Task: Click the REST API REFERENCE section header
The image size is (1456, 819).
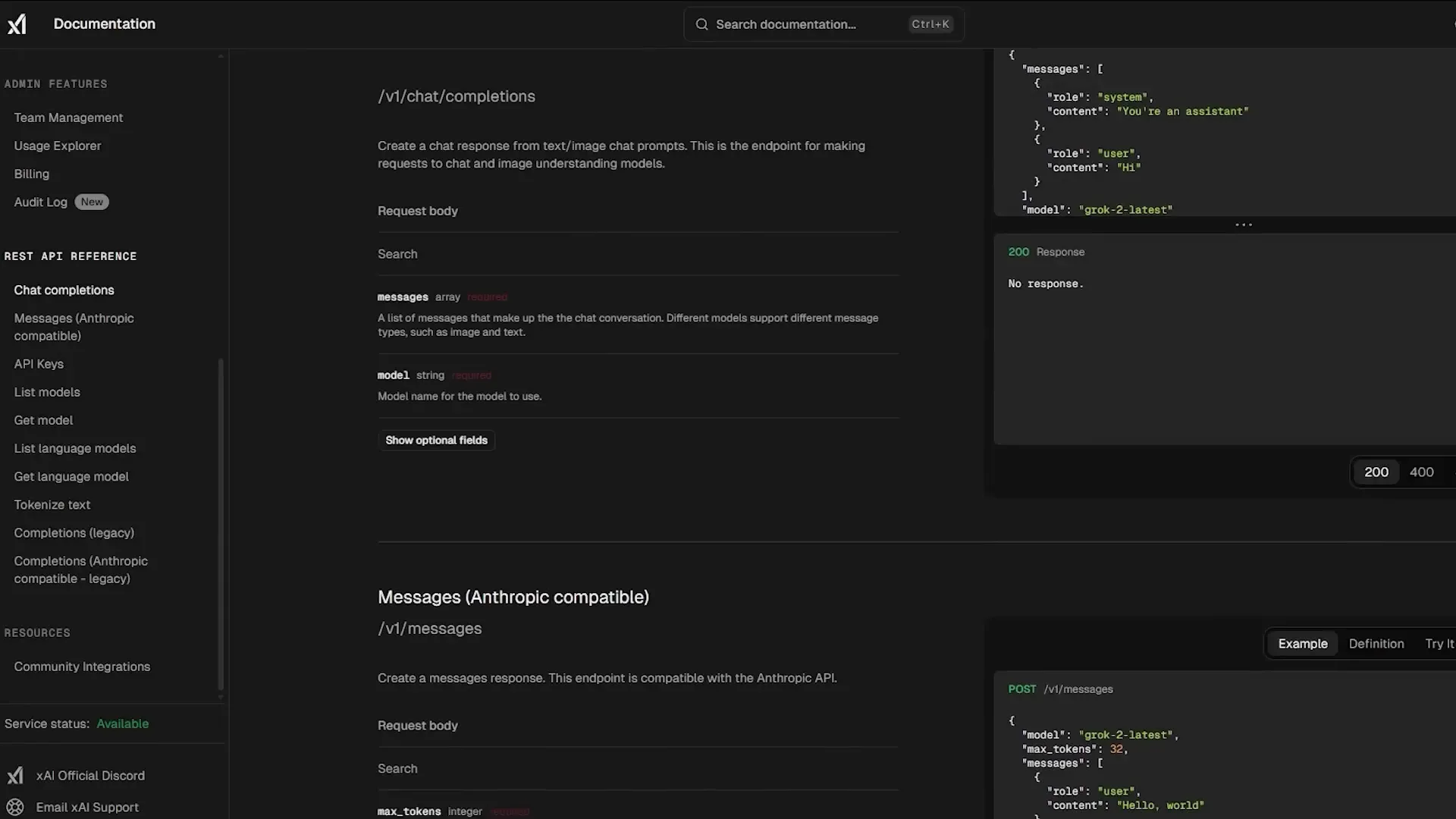Action: pos(71,256)
